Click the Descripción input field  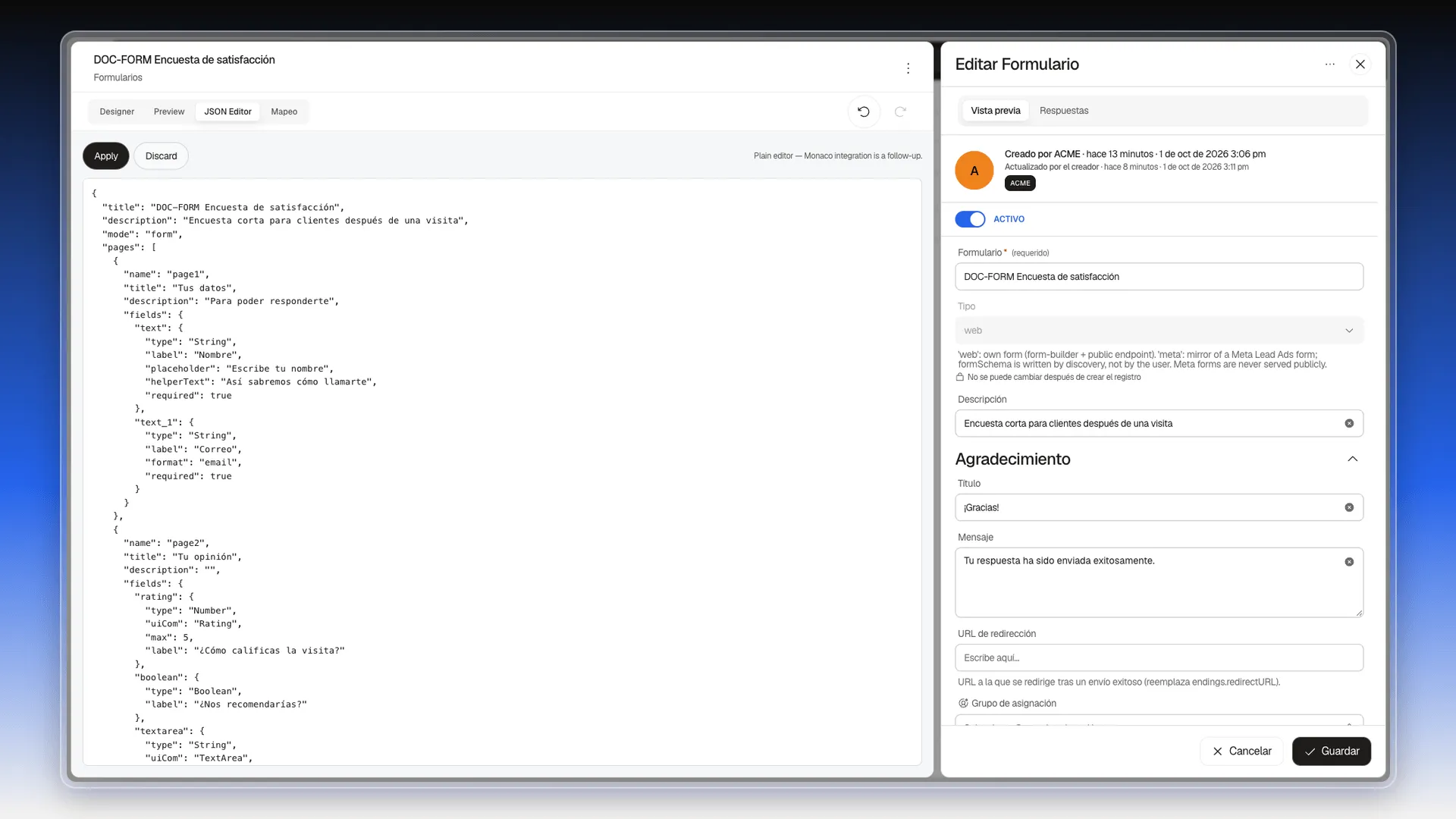(x=1159, y=424)
